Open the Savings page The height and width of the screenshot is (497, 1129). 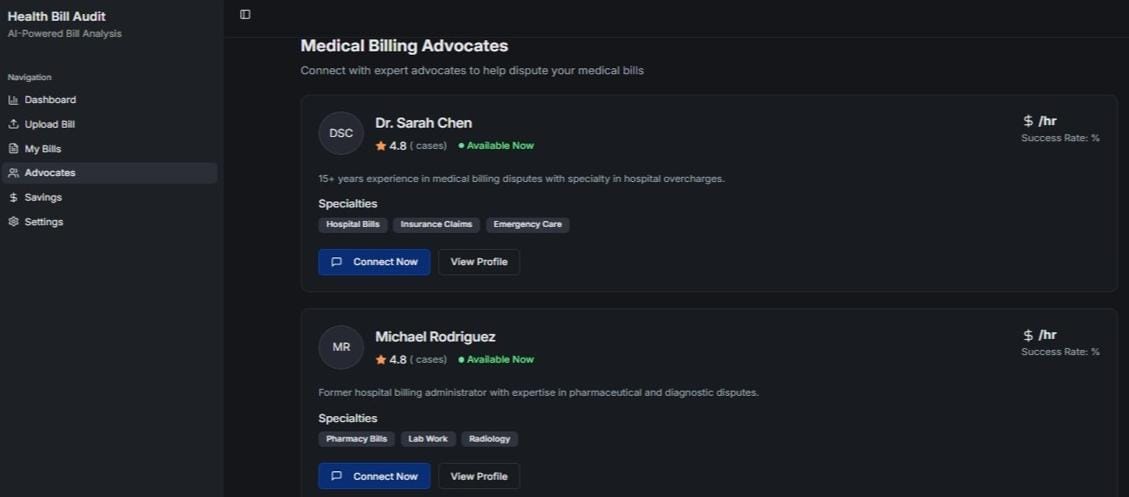[109, 197]
